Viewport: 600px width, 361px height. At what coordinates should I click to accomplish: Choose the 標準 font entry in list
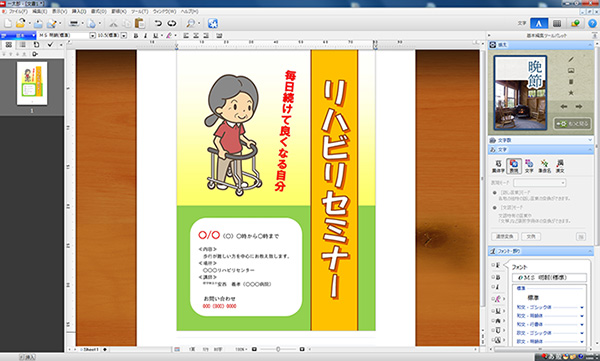(x=533, y=297)
